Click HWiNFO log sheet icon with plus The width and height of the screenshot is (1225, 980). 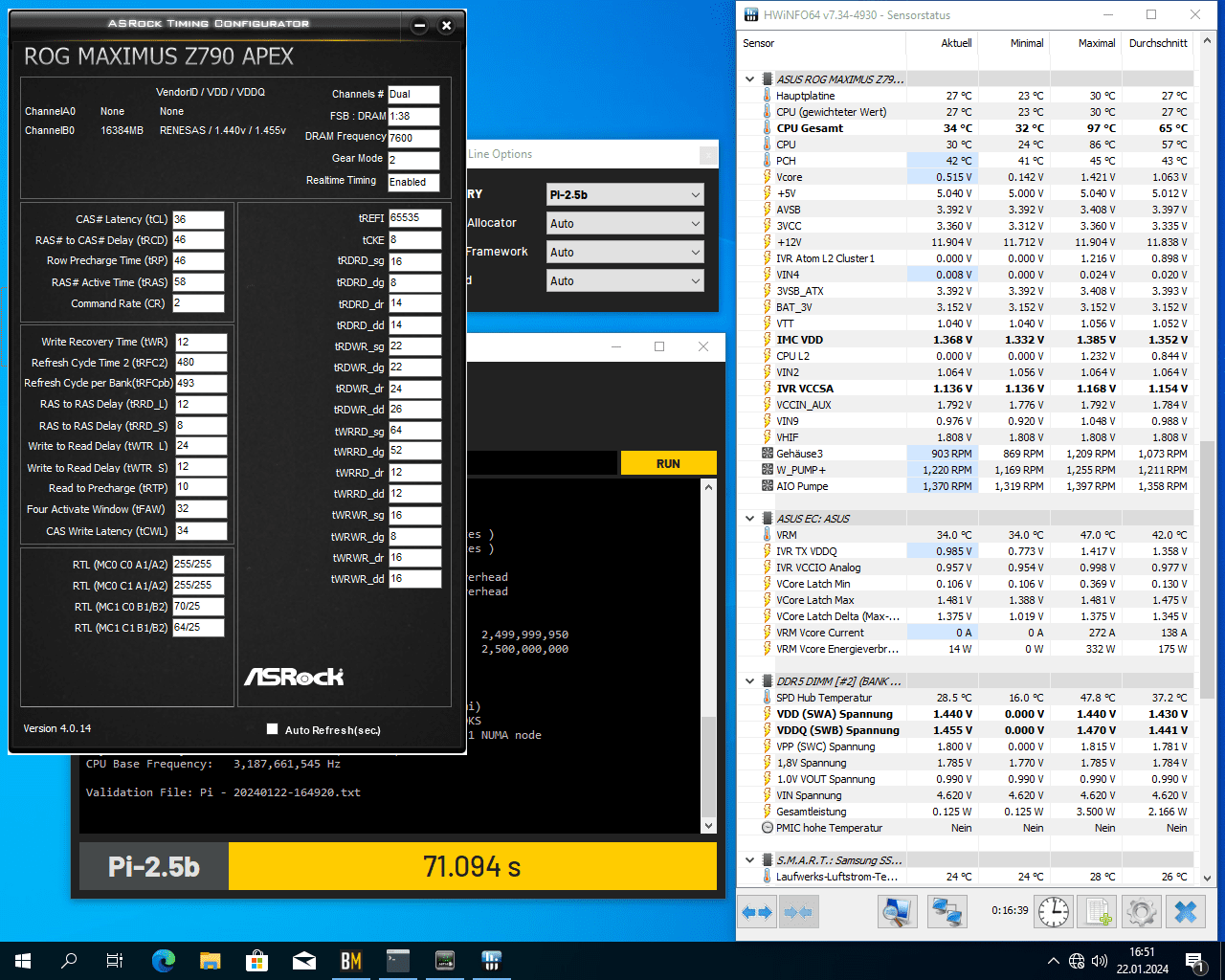[x=1097, y=912]
